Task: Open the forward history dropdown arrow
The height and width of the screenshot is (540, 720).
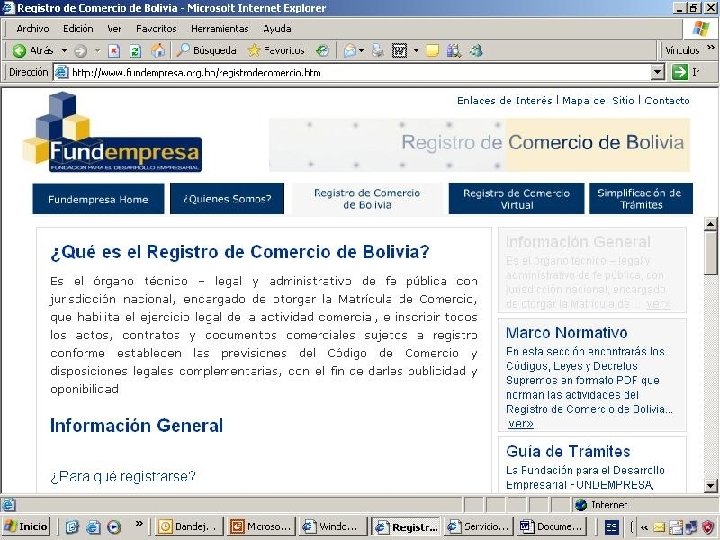Action: (x=97, y=51)
